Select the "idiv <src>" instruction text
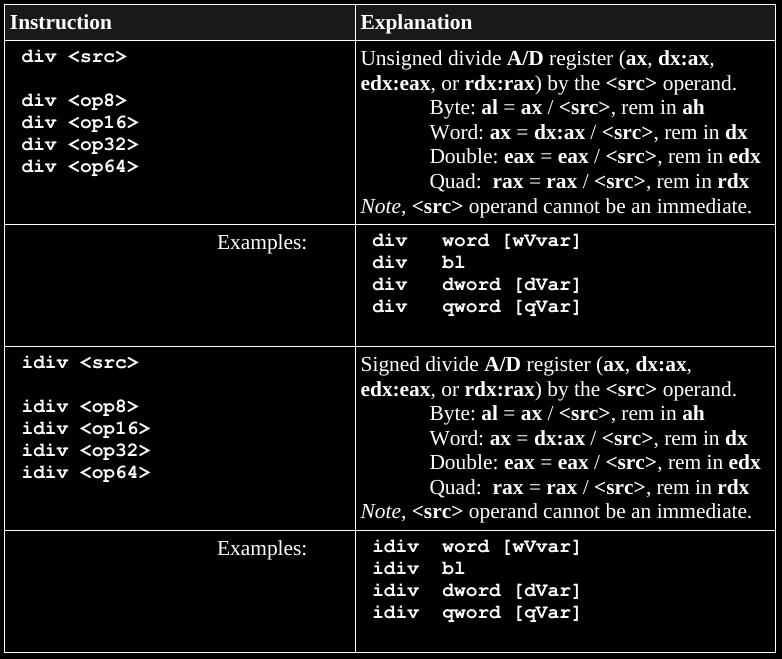The width and height of the screenshot is (782, 659). coord(80,363)
